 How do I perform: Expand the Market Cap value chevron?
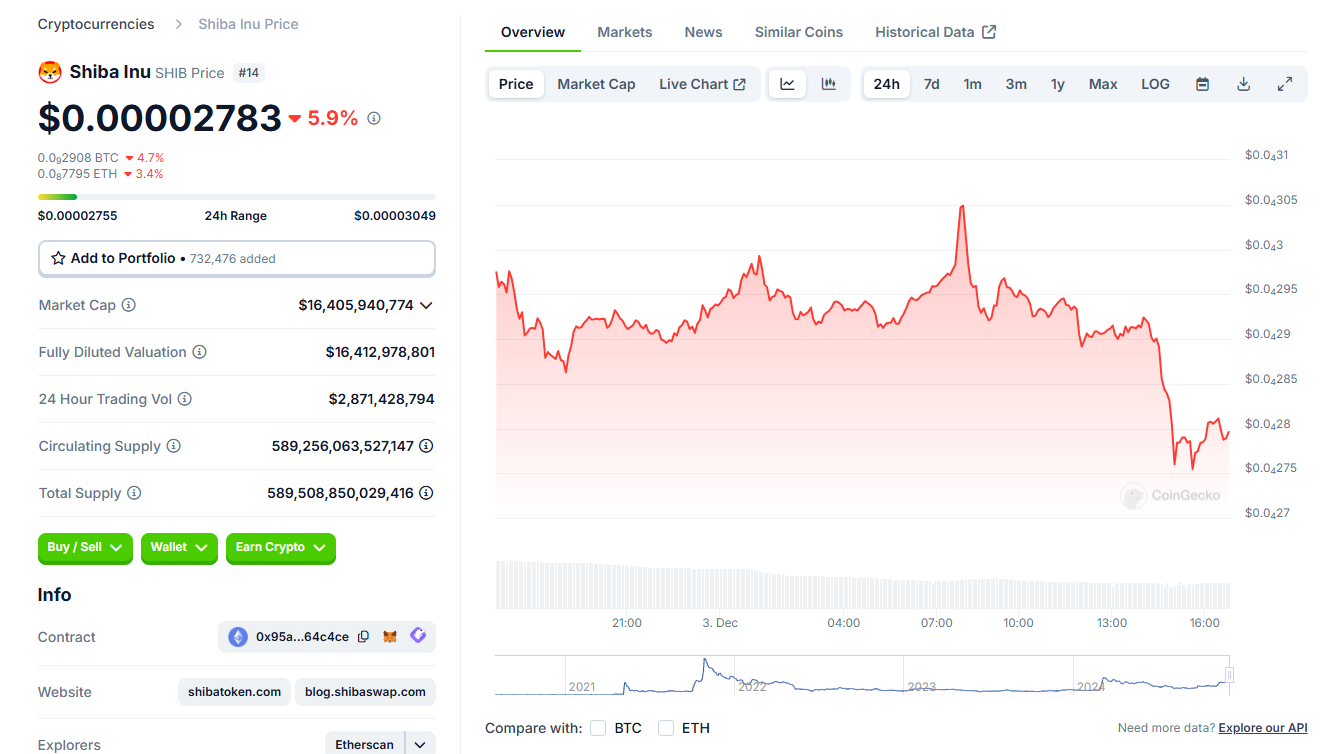click(427, 305)
